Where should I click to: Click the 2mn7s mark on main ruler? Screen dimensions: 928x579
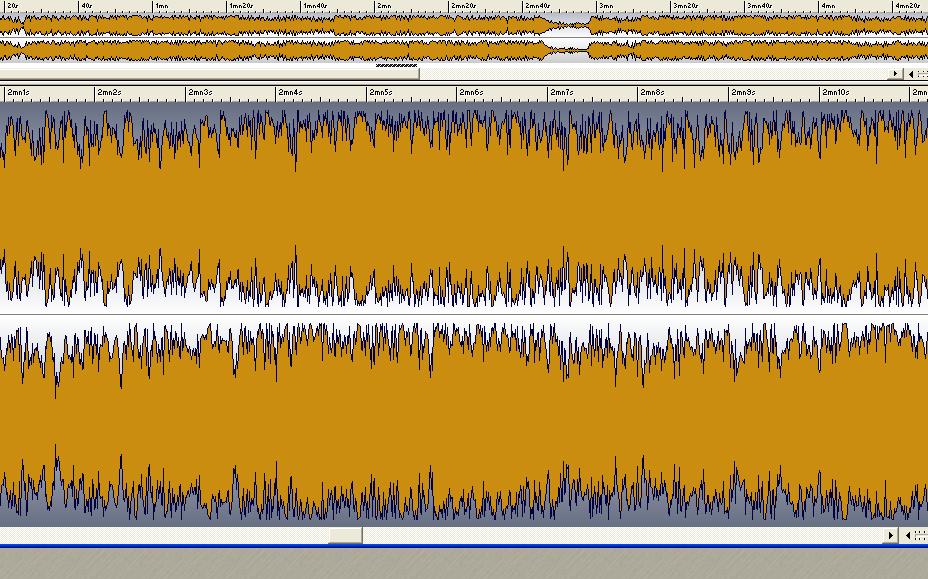point(561,93)
